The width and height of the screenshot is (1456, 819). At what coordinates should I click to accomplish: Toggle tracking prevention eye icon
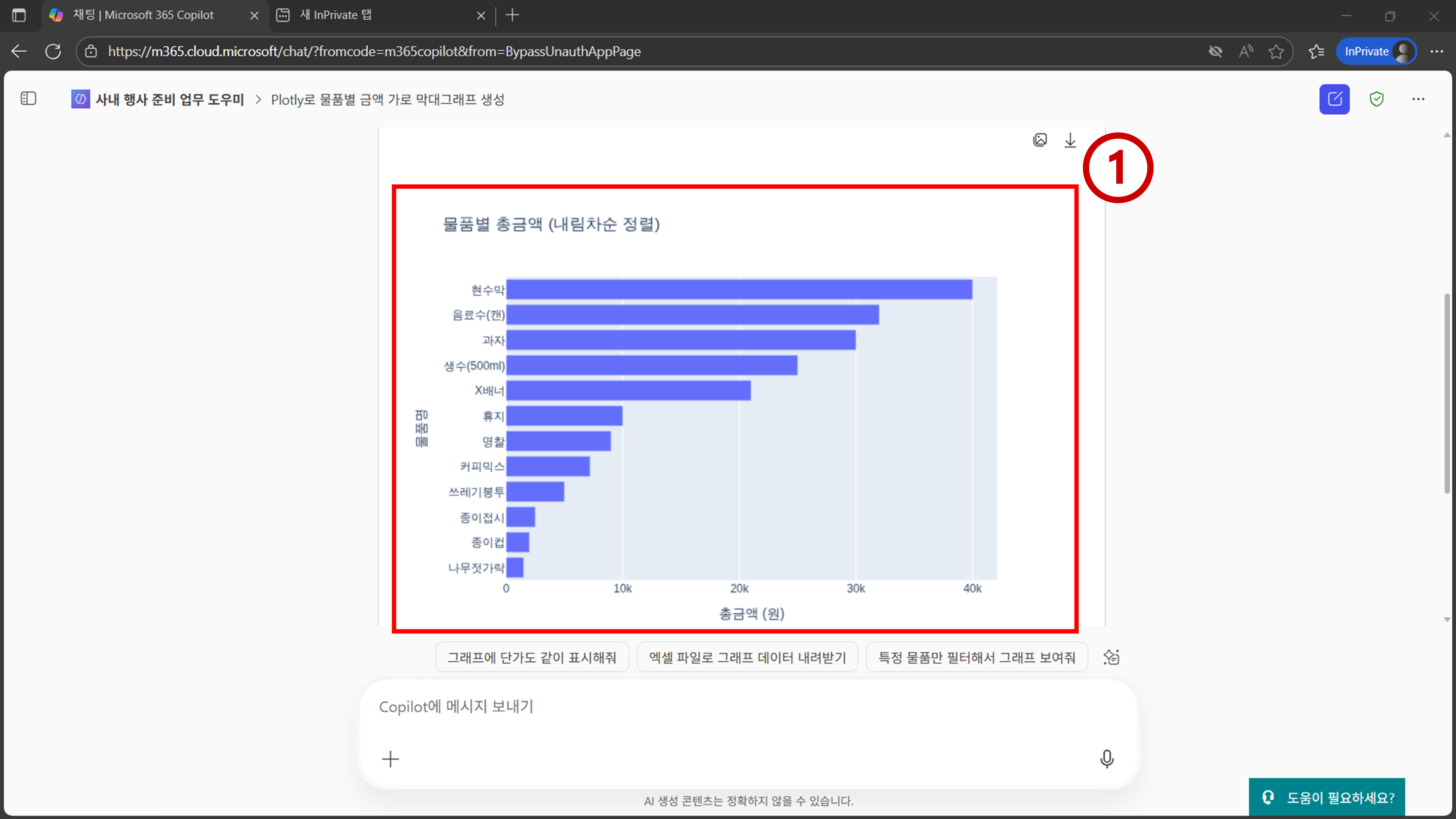pos(1215,51)
